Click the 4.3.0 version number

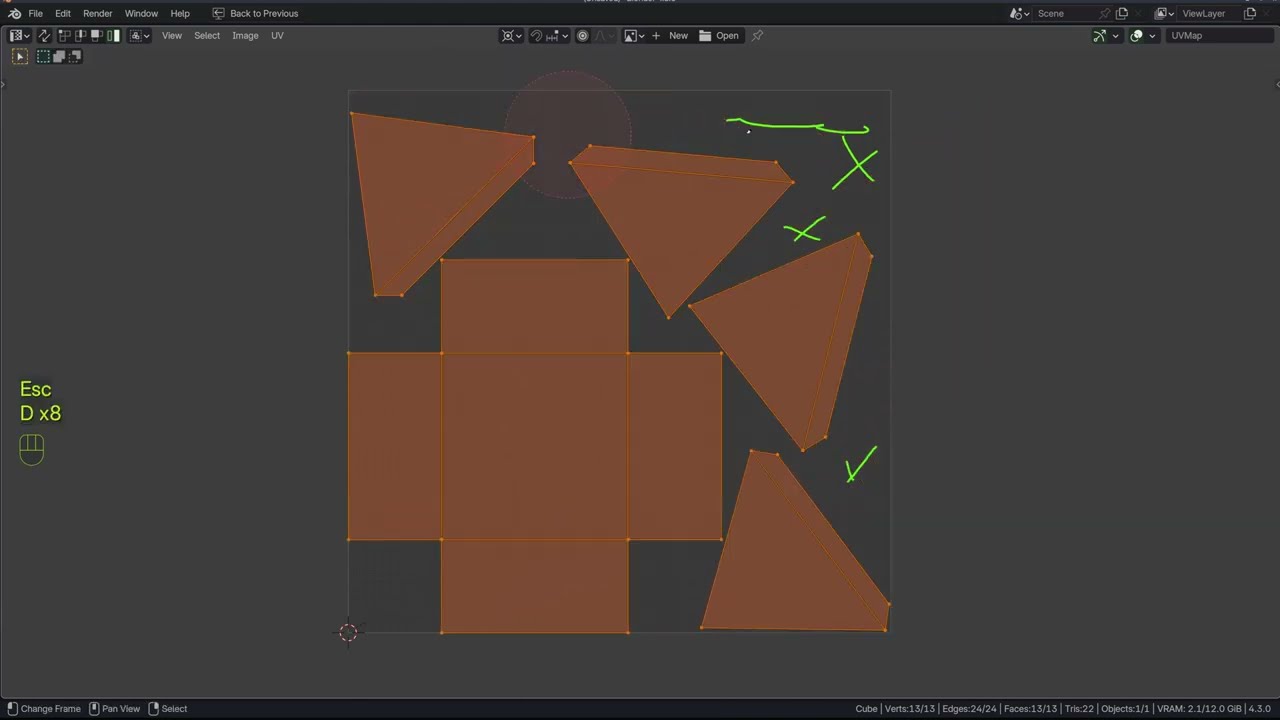(1259, 708)
